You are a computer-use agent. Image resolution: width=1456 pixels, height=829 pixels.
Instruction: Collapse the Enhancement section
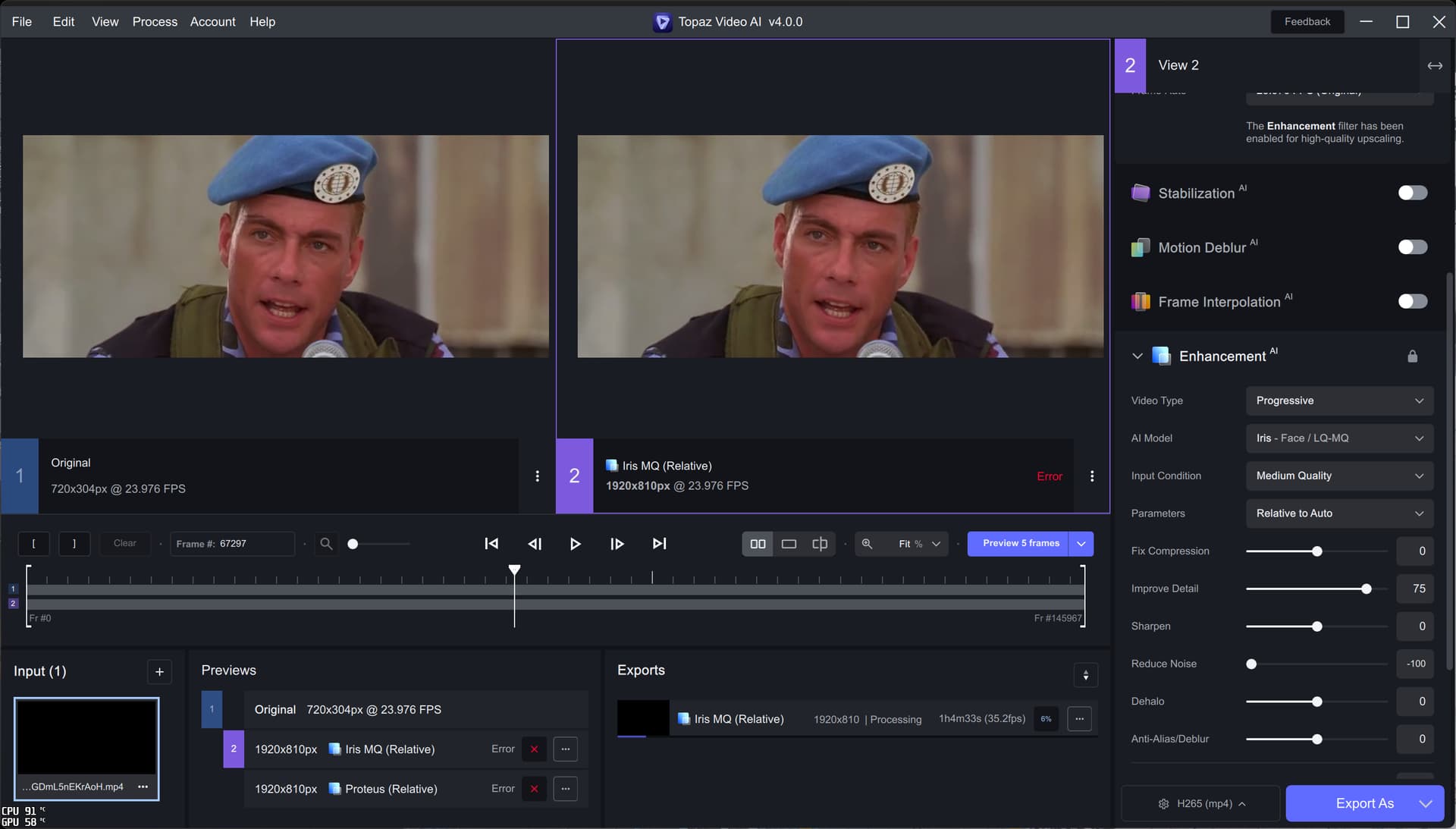(1137, 356)
